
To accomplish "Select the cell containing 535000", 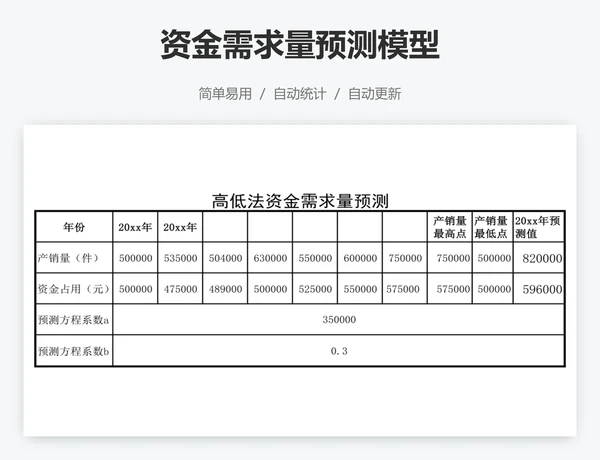I will (x=180, y=258).
